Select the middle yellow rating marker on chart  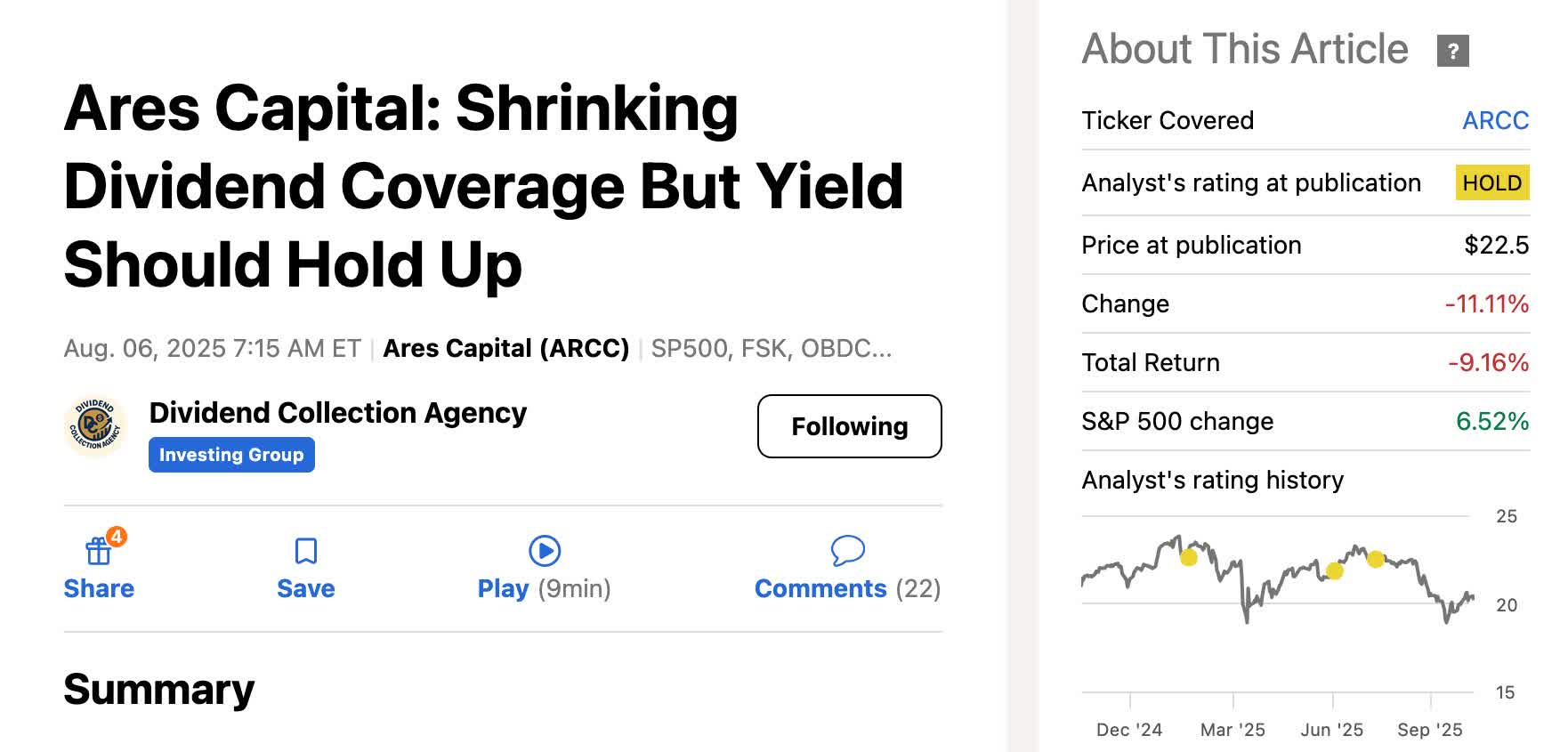point(1334,571)
